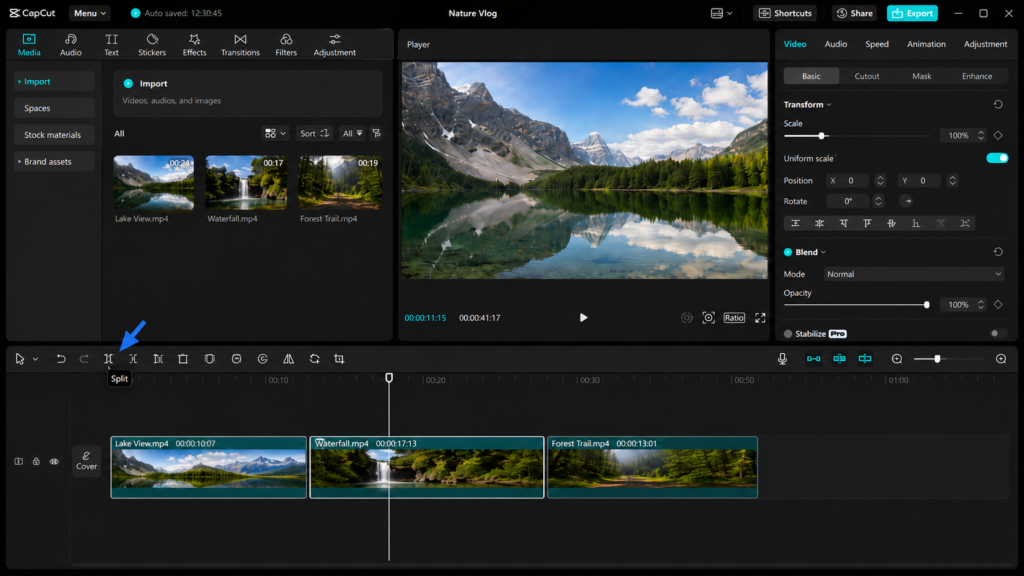1024x576 pixels.
Task: Hide the video track with eye icon
Action: 54,462
